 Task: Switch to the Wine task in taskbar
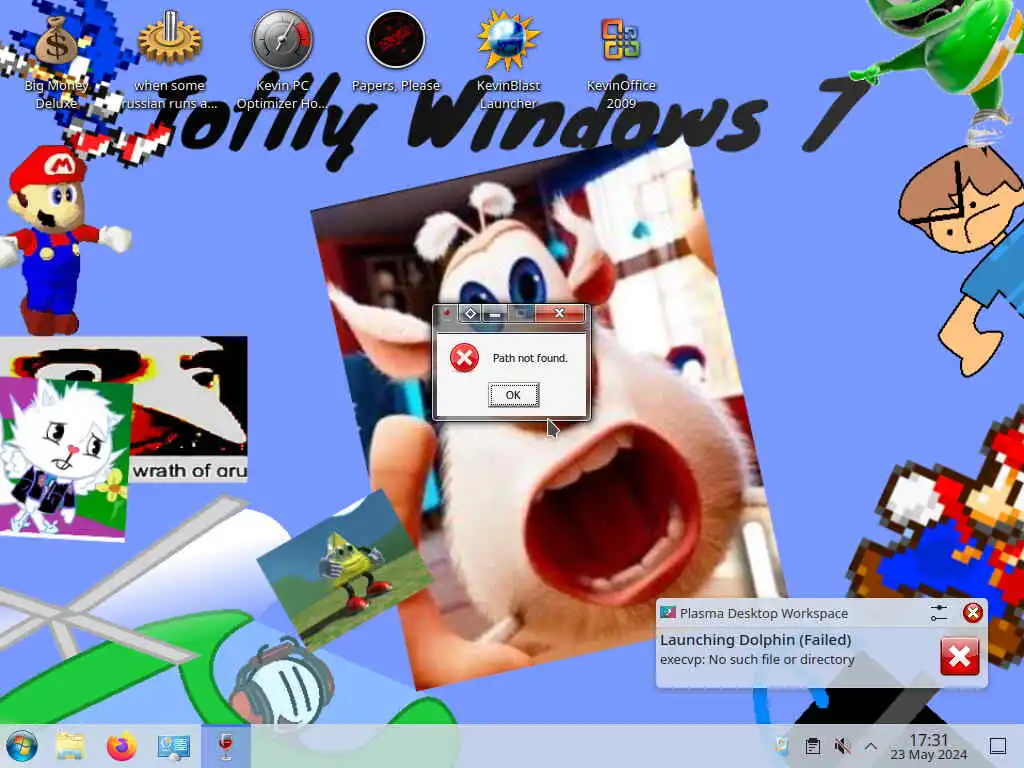click(x=226, y=746)
